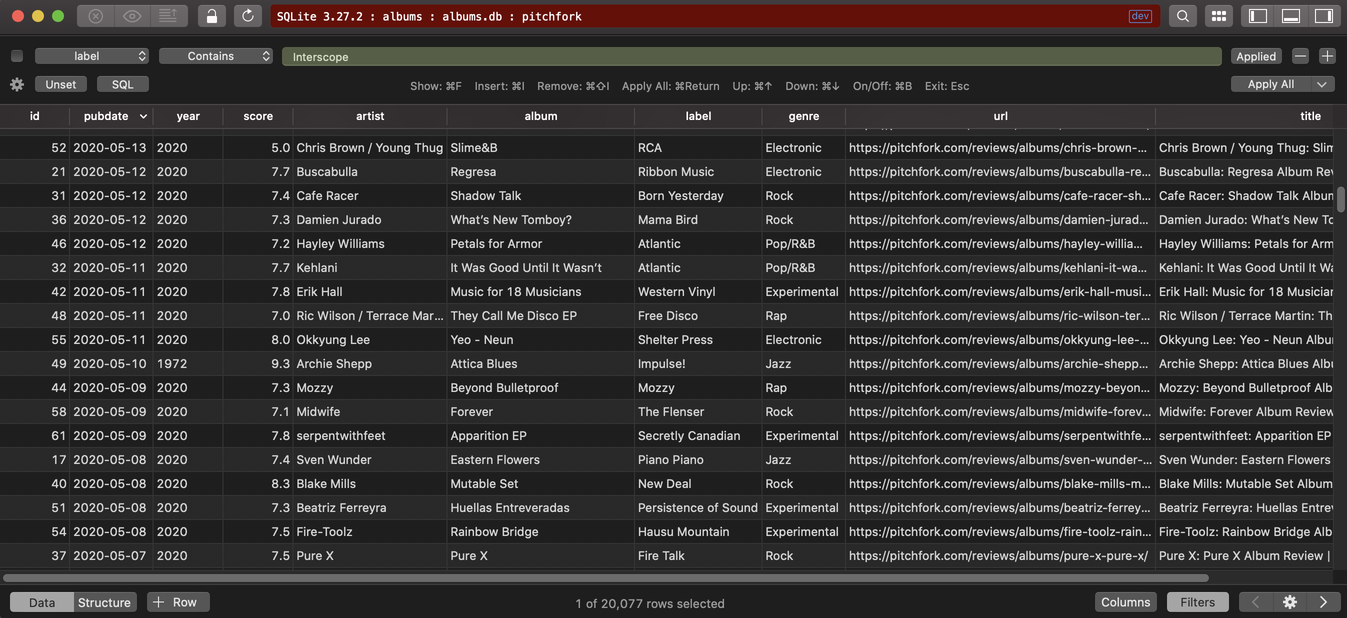Open the Columns button
This screenshot has width=1347, height=618.
(x=1126, y=602)
